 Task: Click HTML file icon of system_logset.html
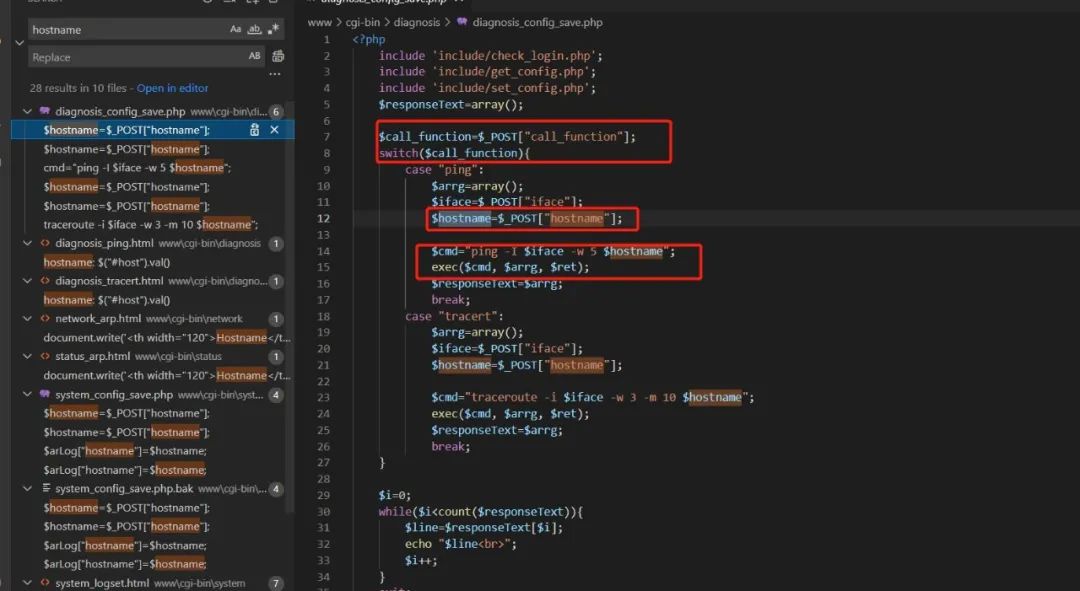45,583
